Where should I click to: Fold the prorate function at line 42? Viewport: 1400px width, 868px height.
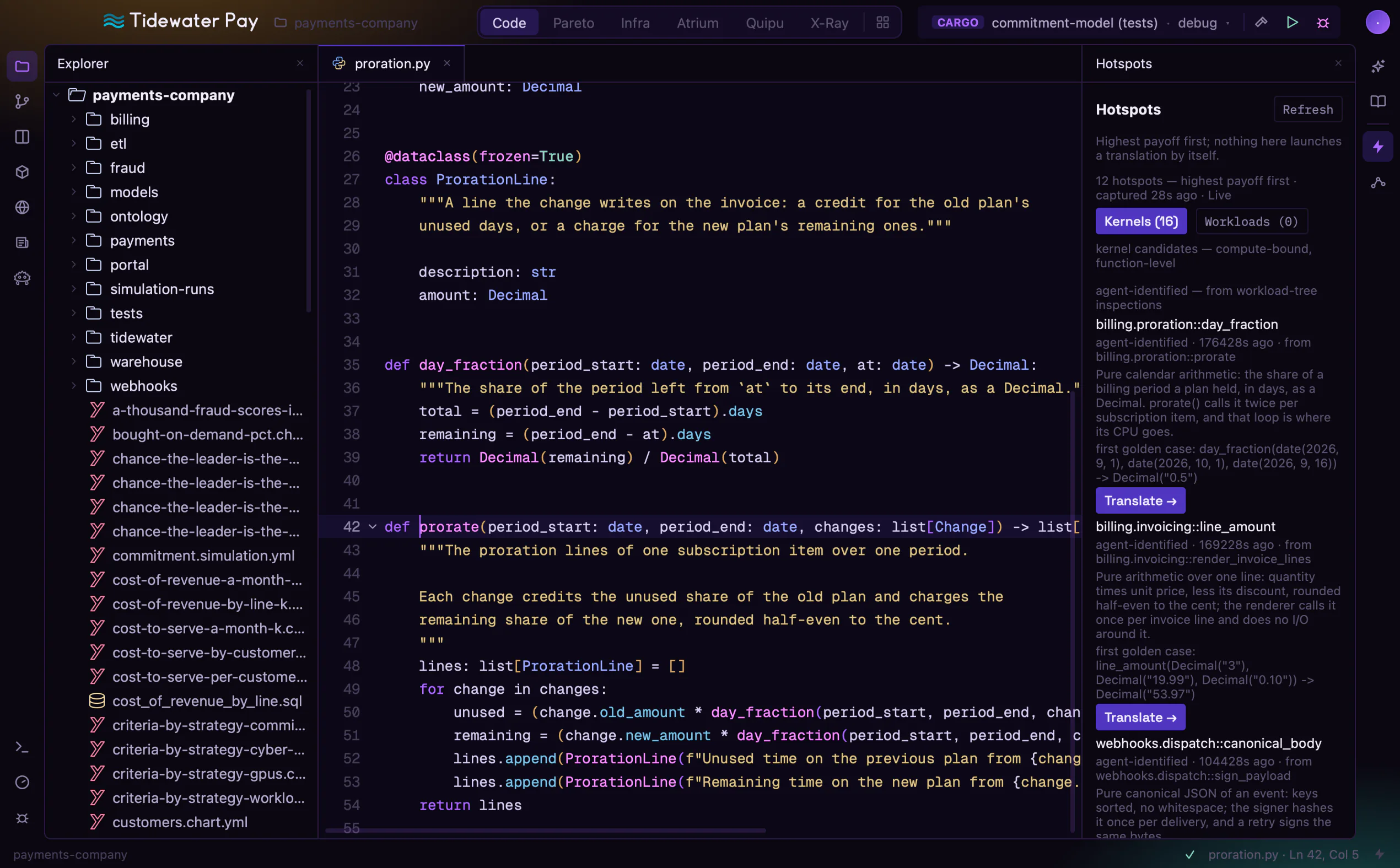point(373,526)
